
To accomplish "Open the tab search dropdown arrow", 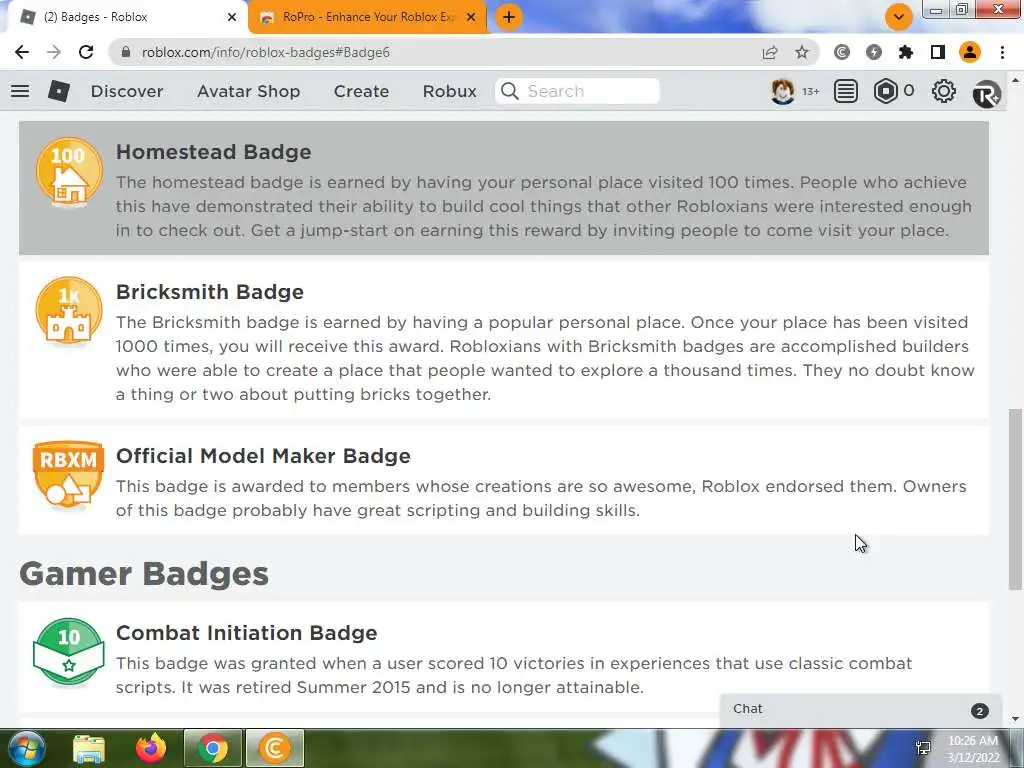I will 899,17.
